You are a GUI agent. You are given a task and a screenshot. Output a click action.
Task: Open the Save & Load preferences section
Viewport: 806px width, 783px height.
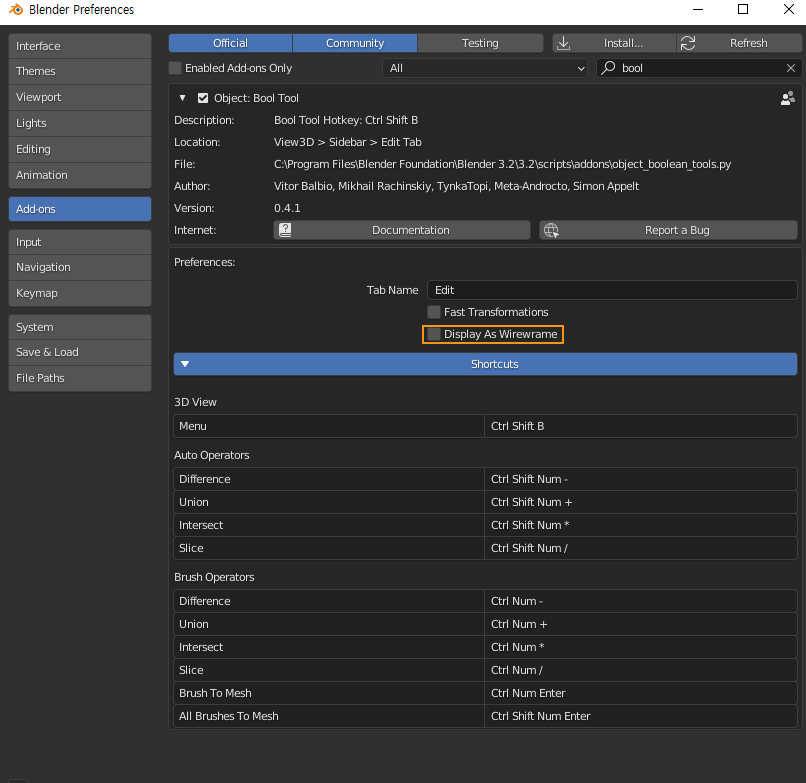coord(80,352)
